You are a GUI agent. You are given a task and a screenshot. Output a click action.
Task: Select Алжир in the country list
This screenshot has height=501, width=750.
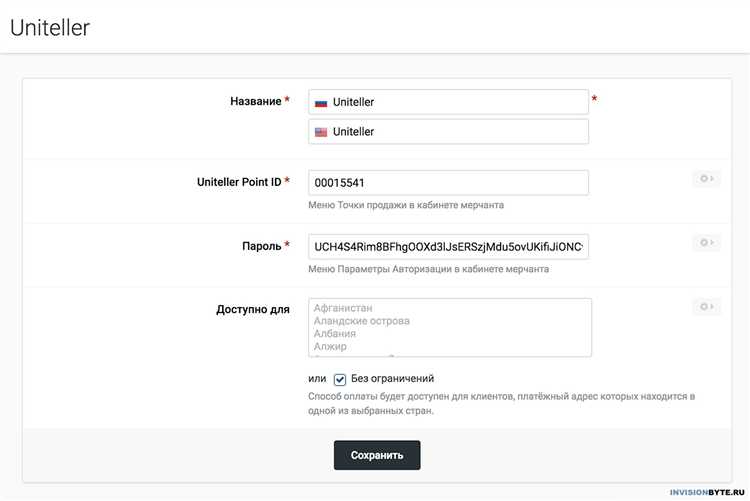click(x=330, y=346)
